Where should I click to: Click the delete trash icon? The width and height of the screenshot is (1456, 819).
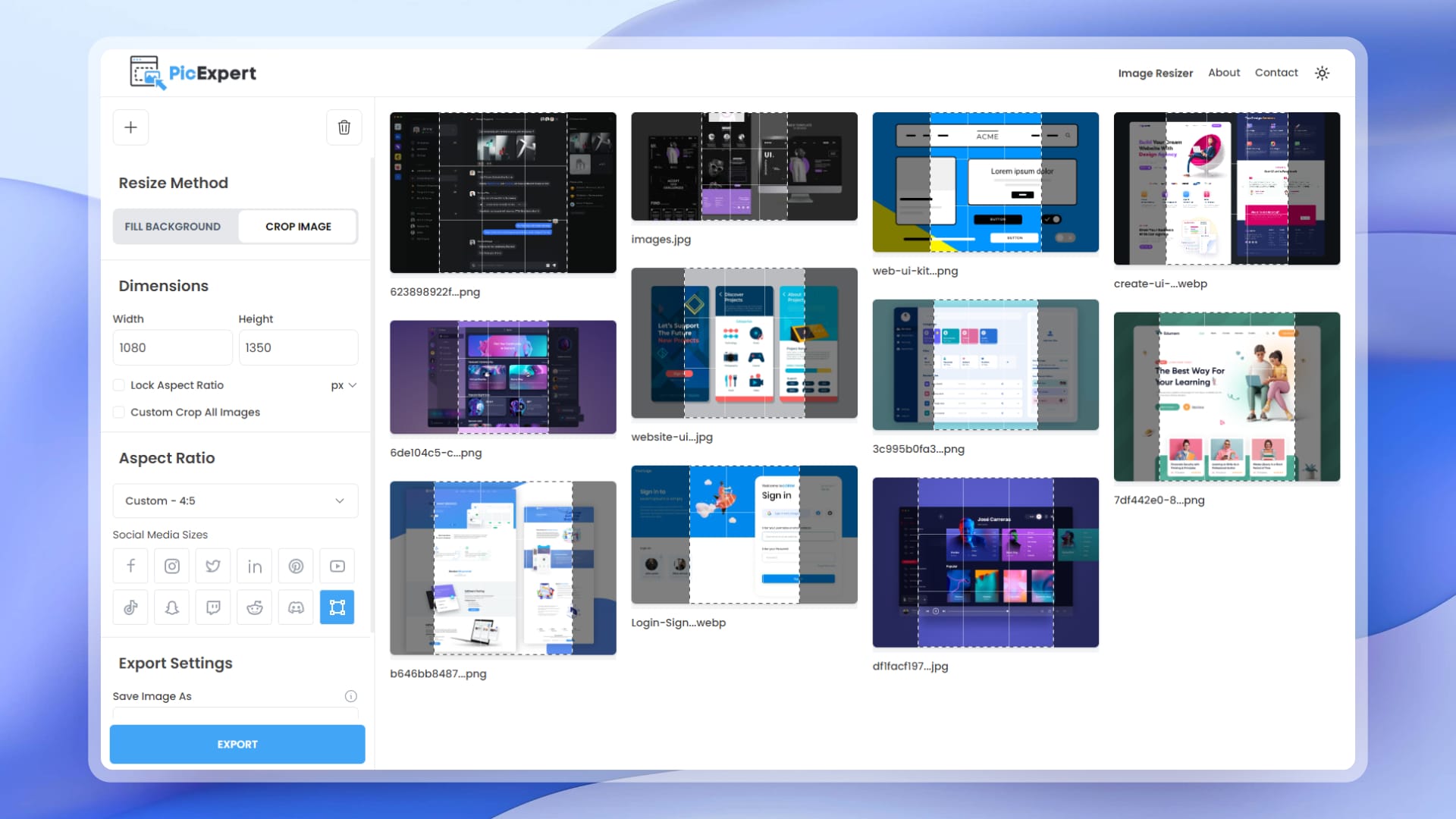343,128
